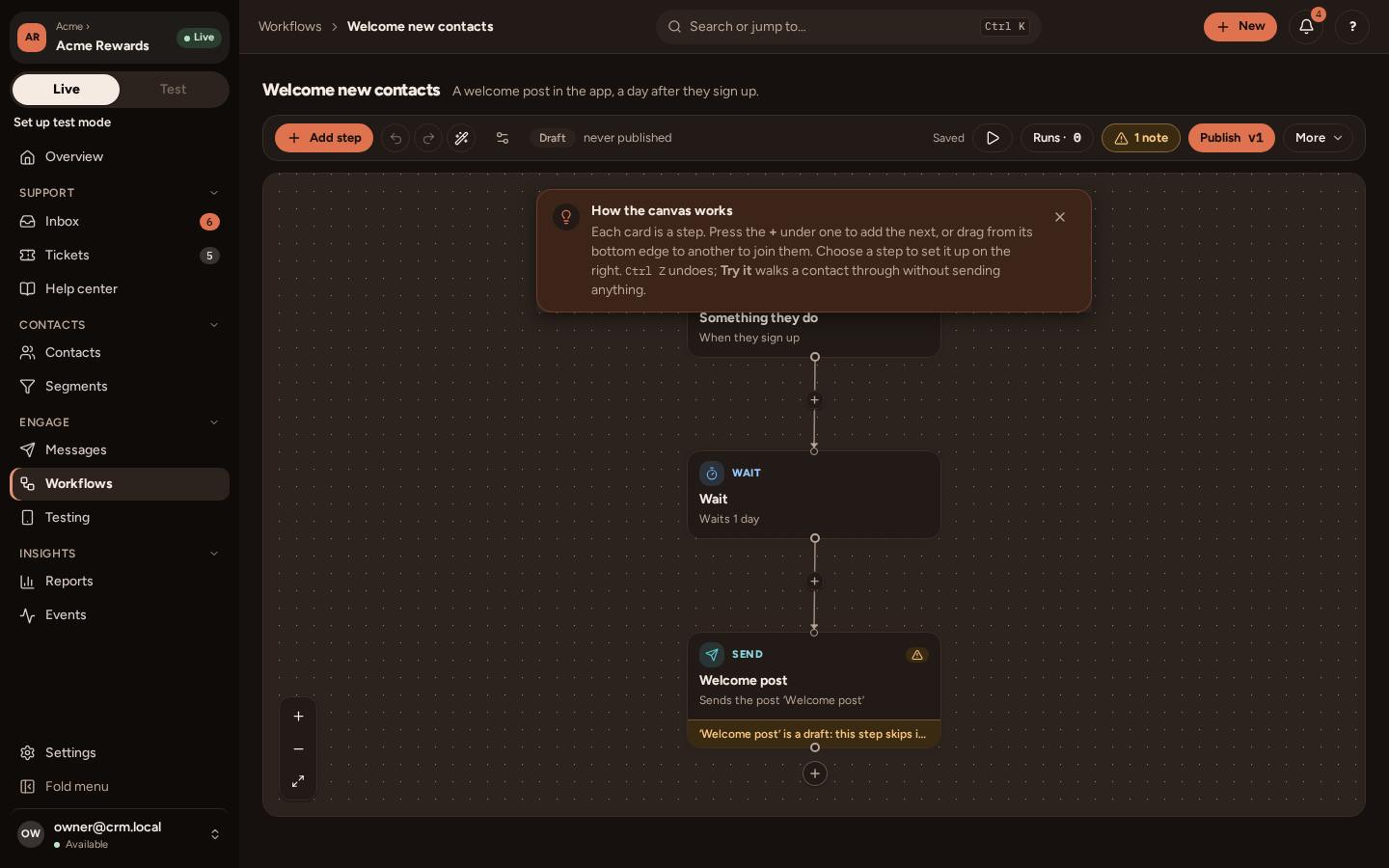Add step below Welcome post card
The image size is (1389, 868).
(815, 773)
